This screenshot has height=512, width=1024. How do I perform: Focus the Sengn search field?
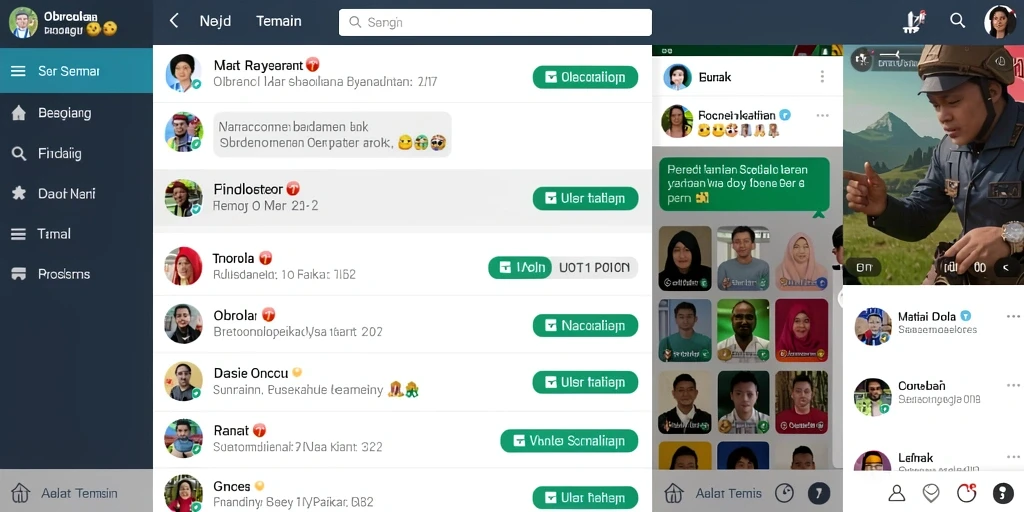pyautogui.click(x=495, y=22)
